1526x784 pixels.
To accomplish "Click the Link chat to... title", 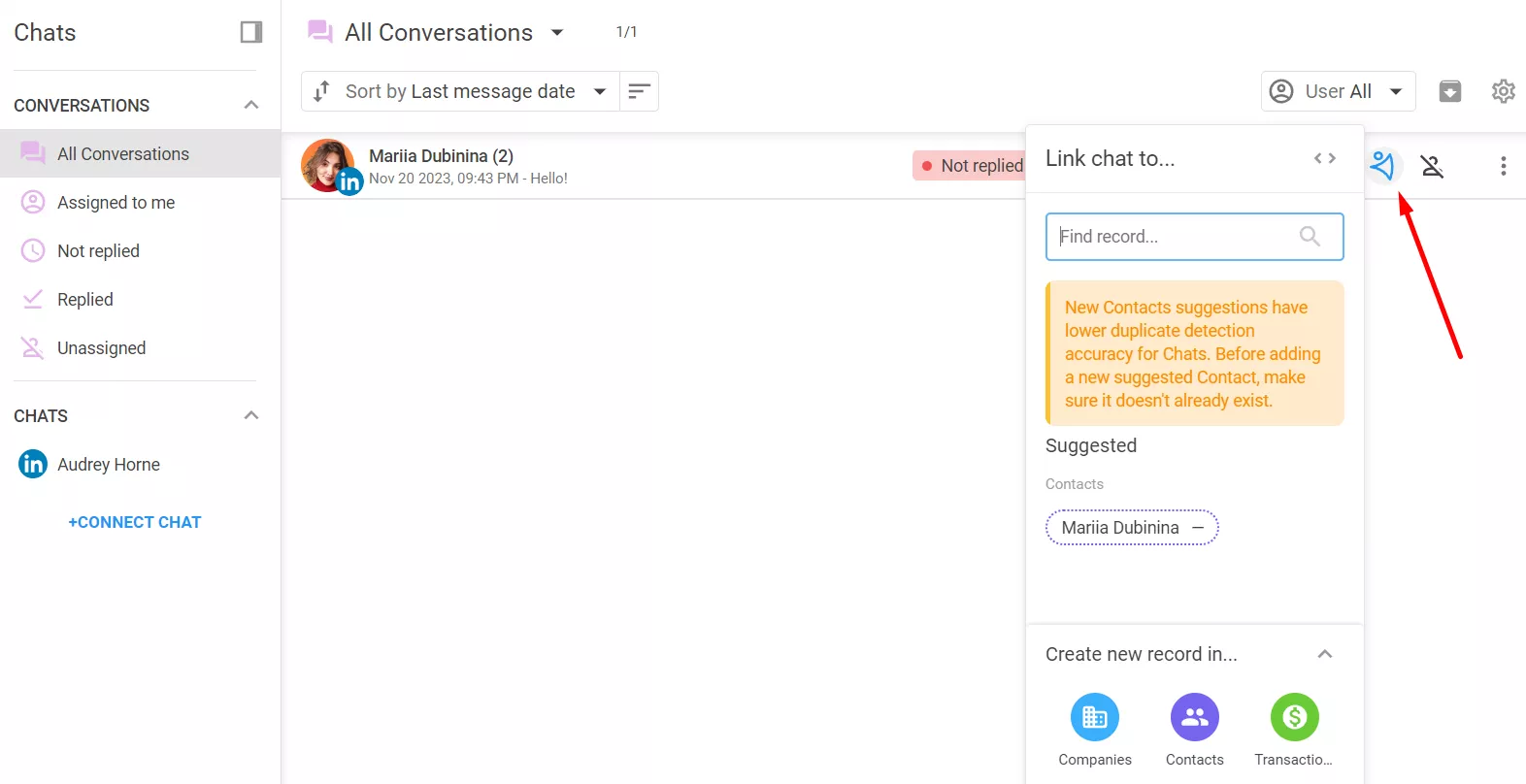I will (1111, 158).
